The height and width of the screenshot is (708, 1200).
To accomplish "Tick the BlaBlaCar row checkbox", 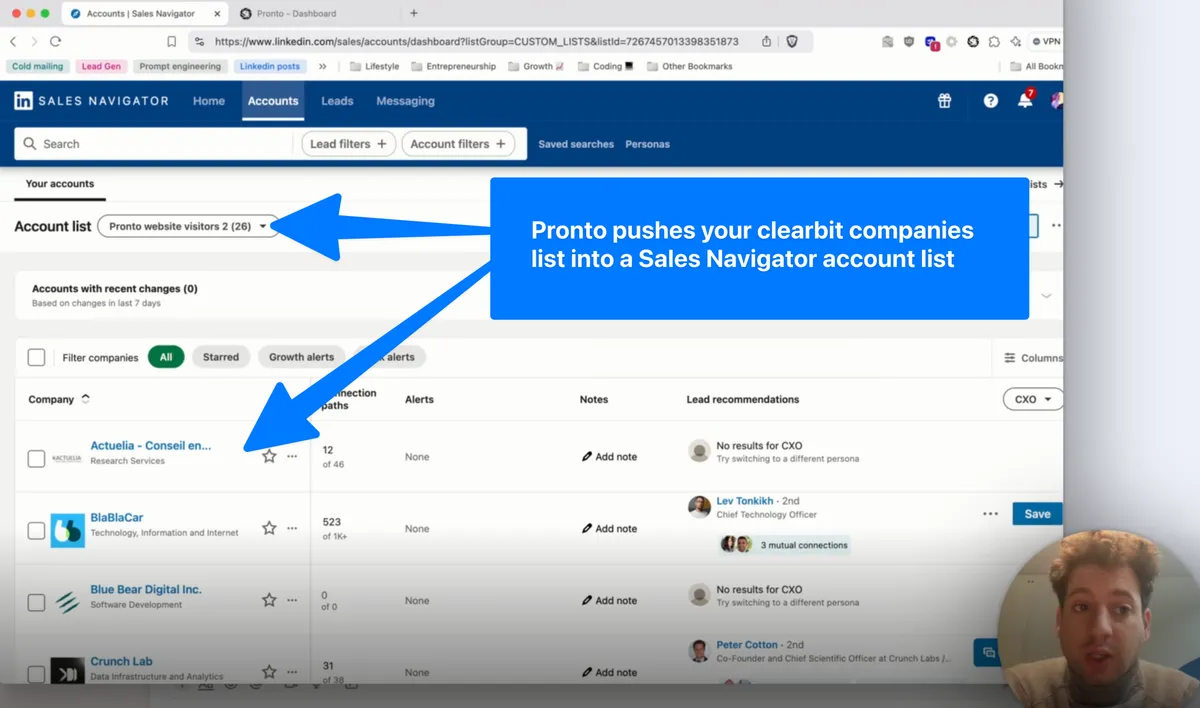I will pos(36,530).
